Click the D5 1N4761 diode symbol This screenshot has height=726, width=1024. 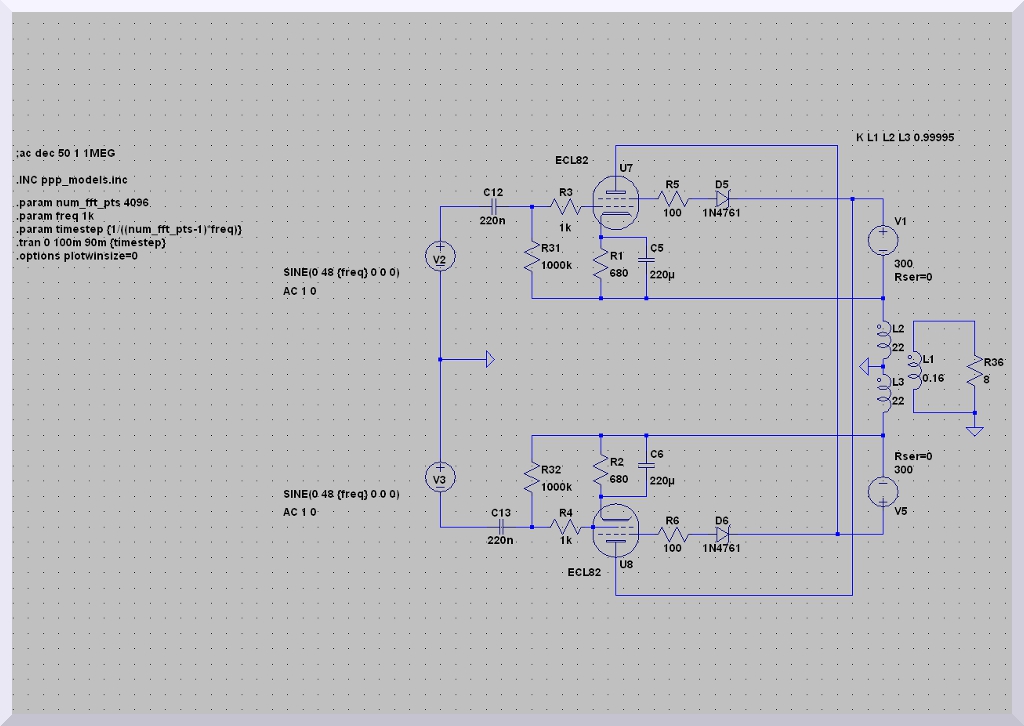pyautogui.click(x=722, y=199)
